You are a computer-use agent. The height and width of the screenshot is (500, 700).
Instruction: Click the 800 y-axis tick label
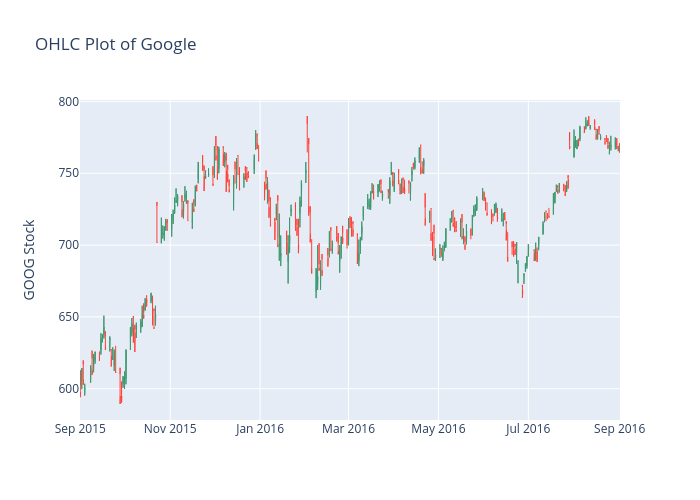click(68, 102)
